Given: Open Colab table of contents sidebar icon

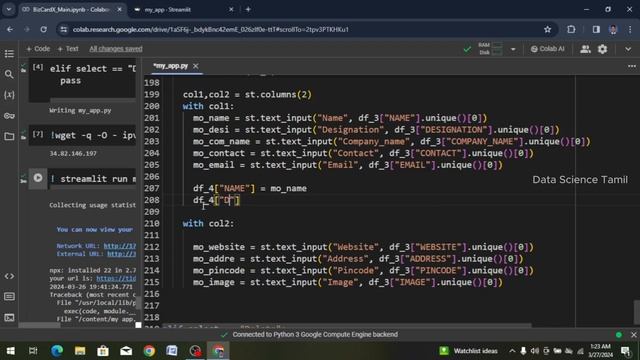Looking at the screenshot, I should point(9,53).
